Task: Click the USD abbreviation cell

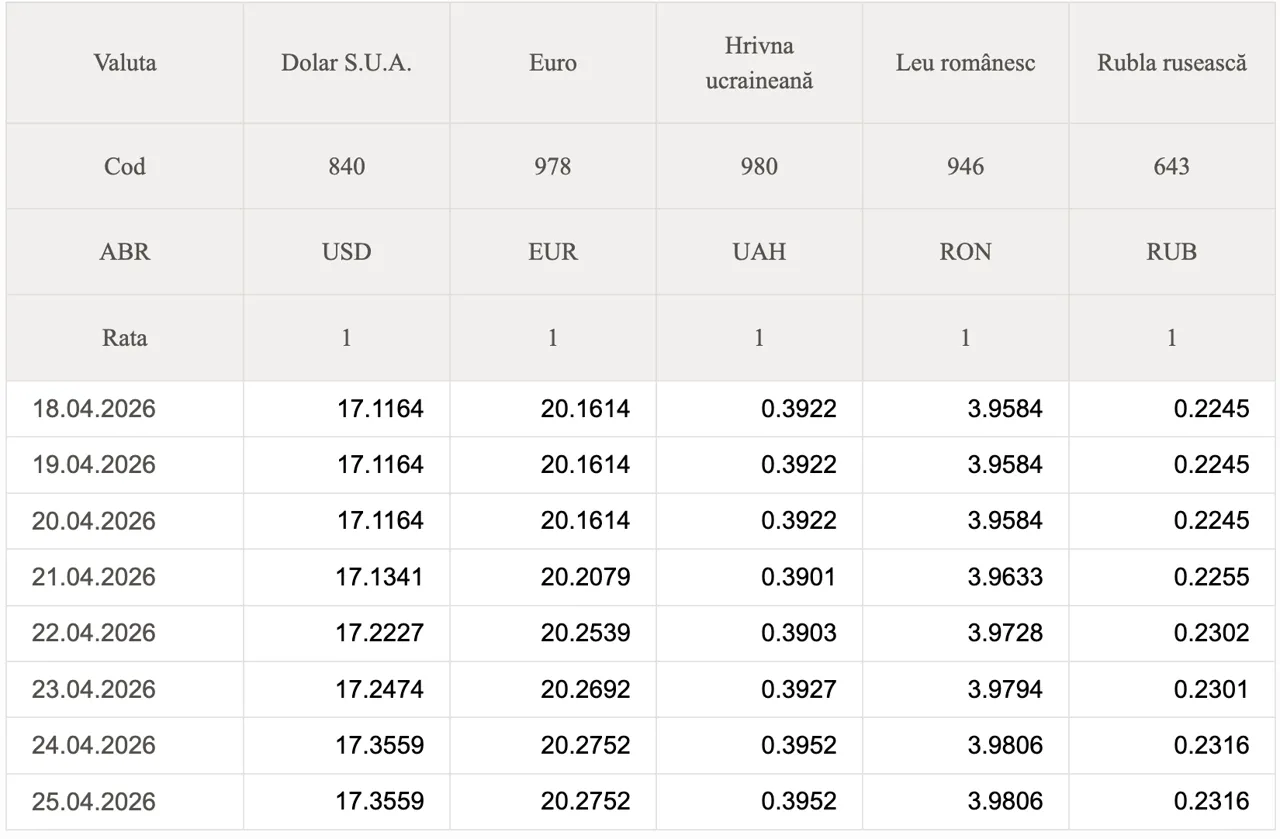Action: pos(346,252)
